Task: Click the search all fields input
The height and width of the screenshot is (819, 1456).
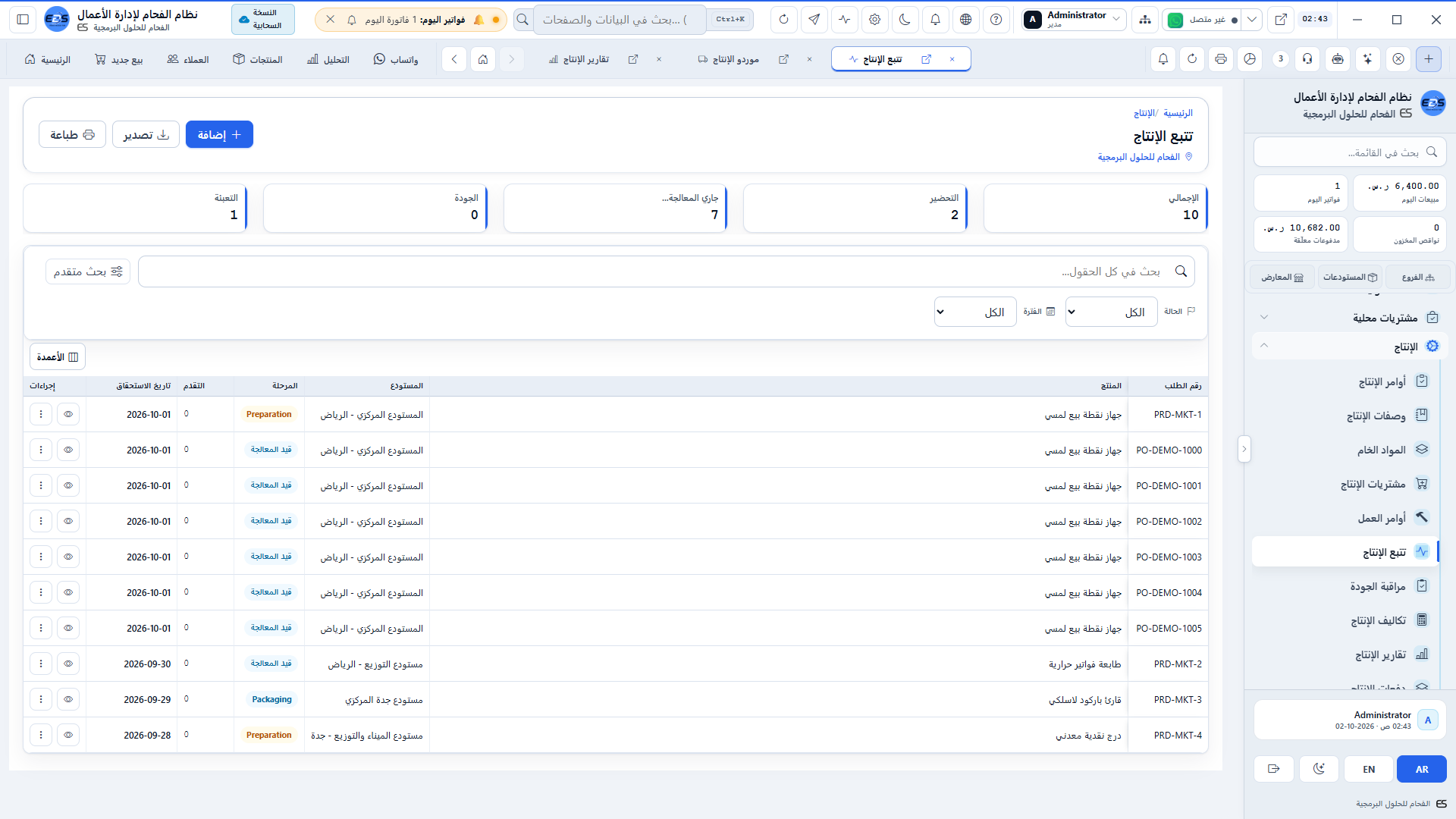Action: 667,271
